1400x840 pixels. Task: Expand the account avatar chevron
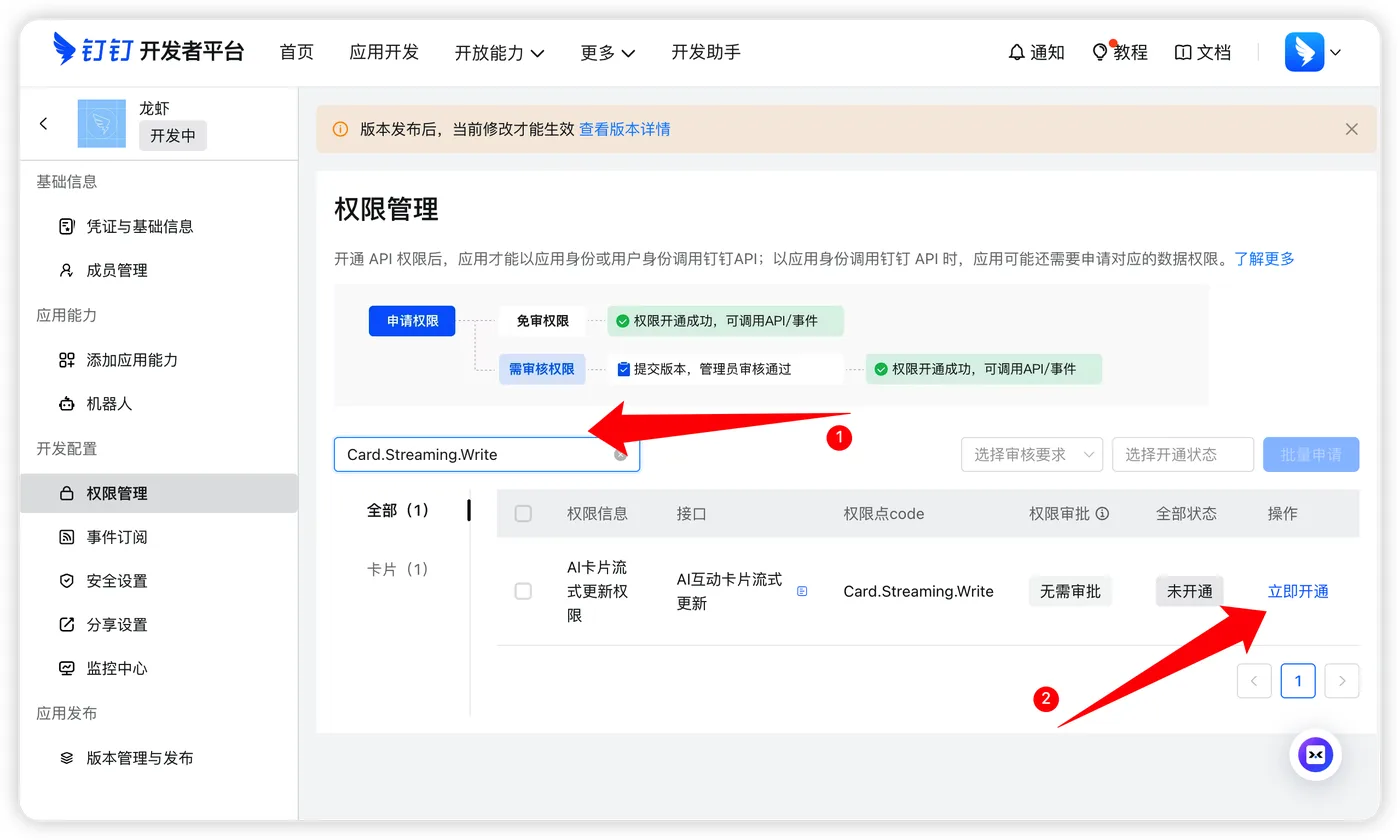[1335, 53]
